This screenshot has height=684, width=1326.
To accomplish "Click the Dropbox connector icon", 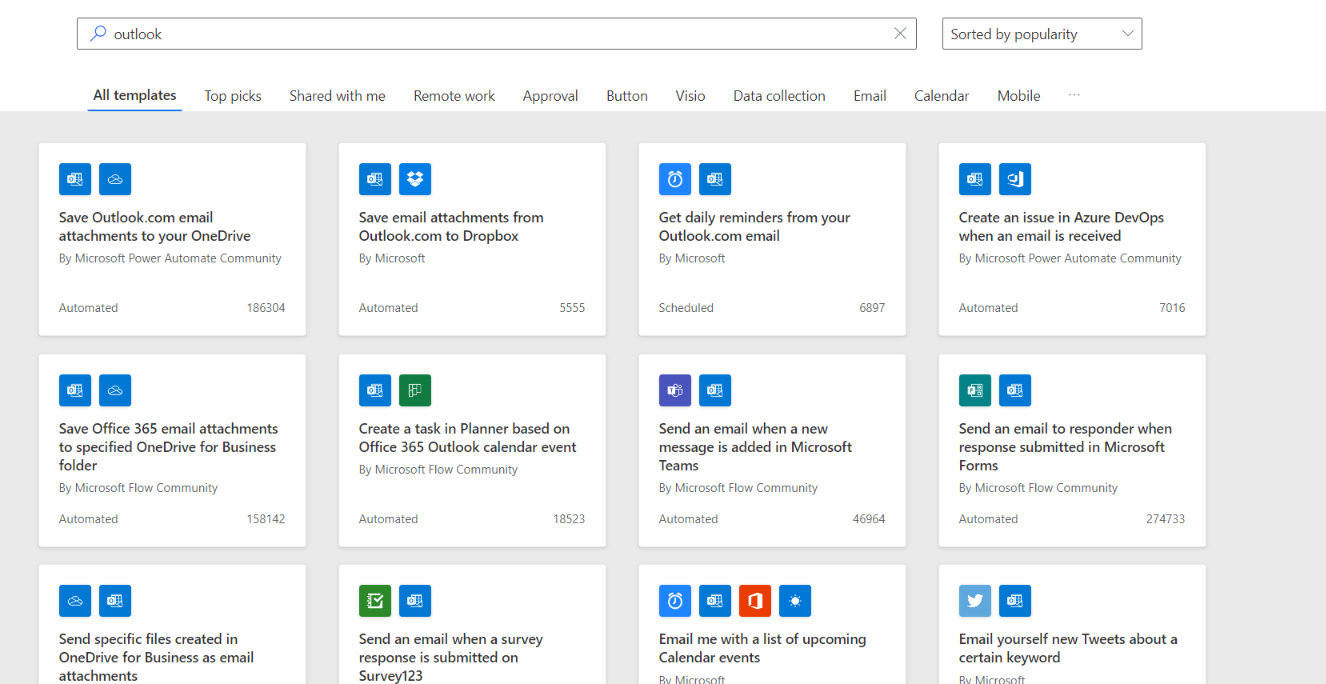I will pyautogui.click(x=414, y=178).
